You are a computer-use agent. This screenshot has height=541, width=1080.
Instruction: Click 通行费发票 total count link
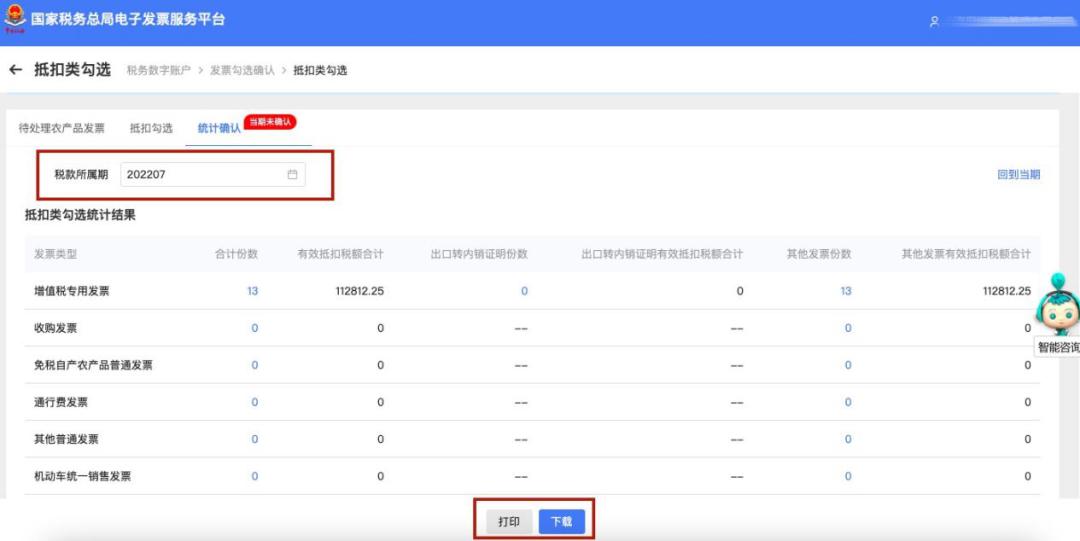(x=254, y=402)
